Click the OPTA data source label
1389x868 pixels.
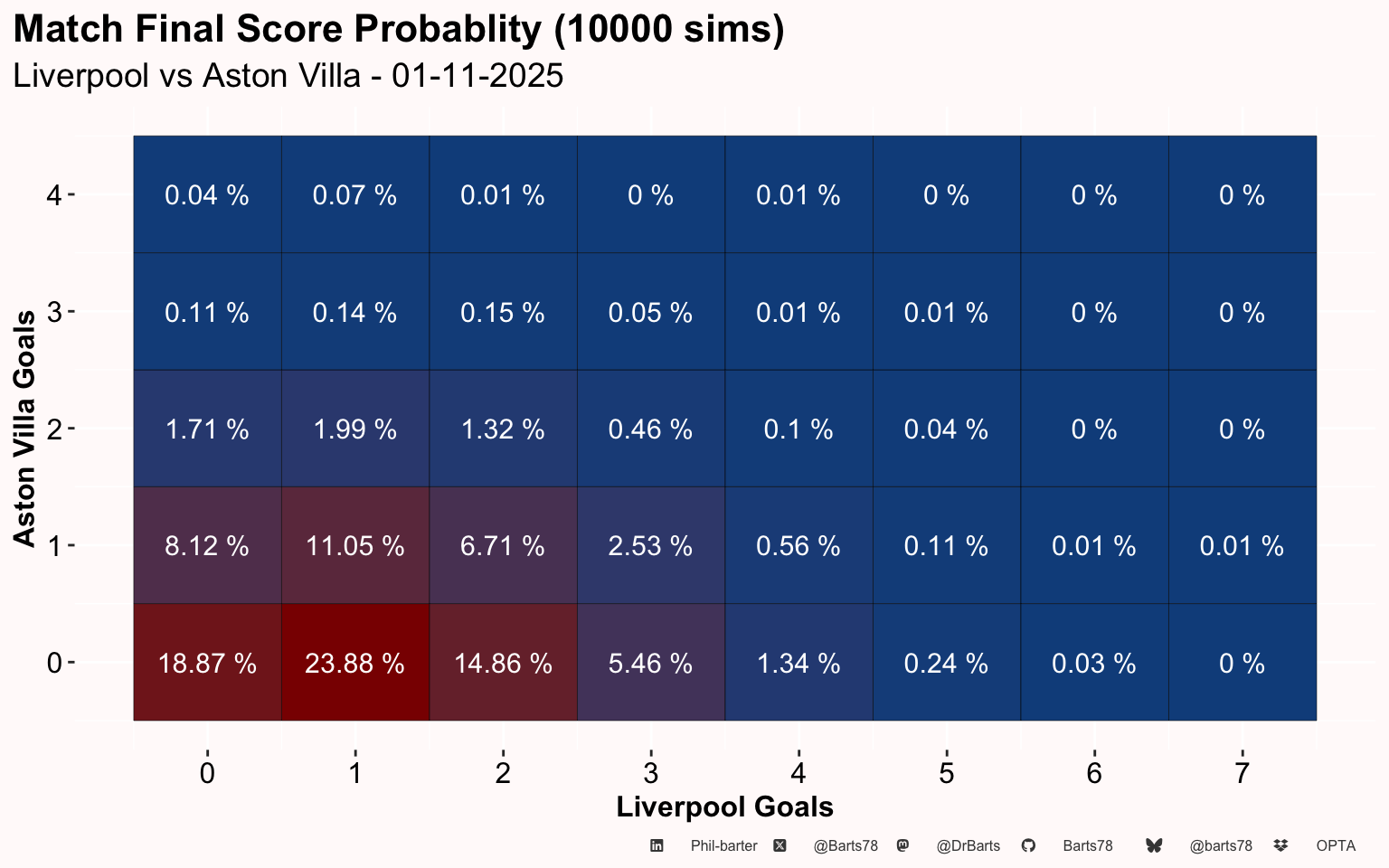pyautogui.click(x=1336, y=846)
